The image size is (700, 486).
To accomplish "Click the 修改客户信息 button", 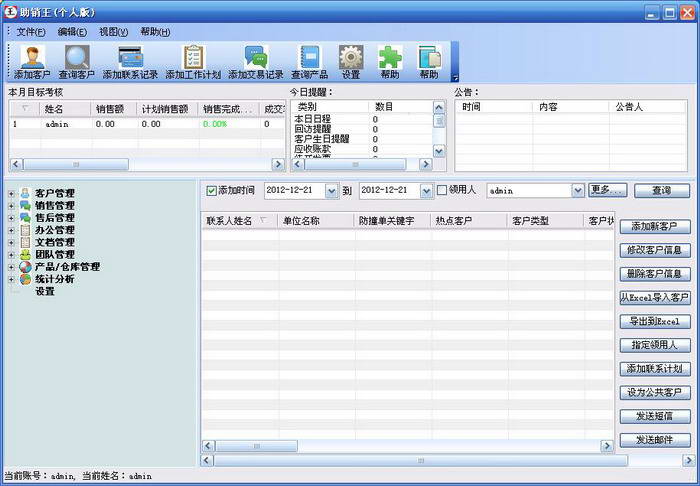I will click(655, 250).
